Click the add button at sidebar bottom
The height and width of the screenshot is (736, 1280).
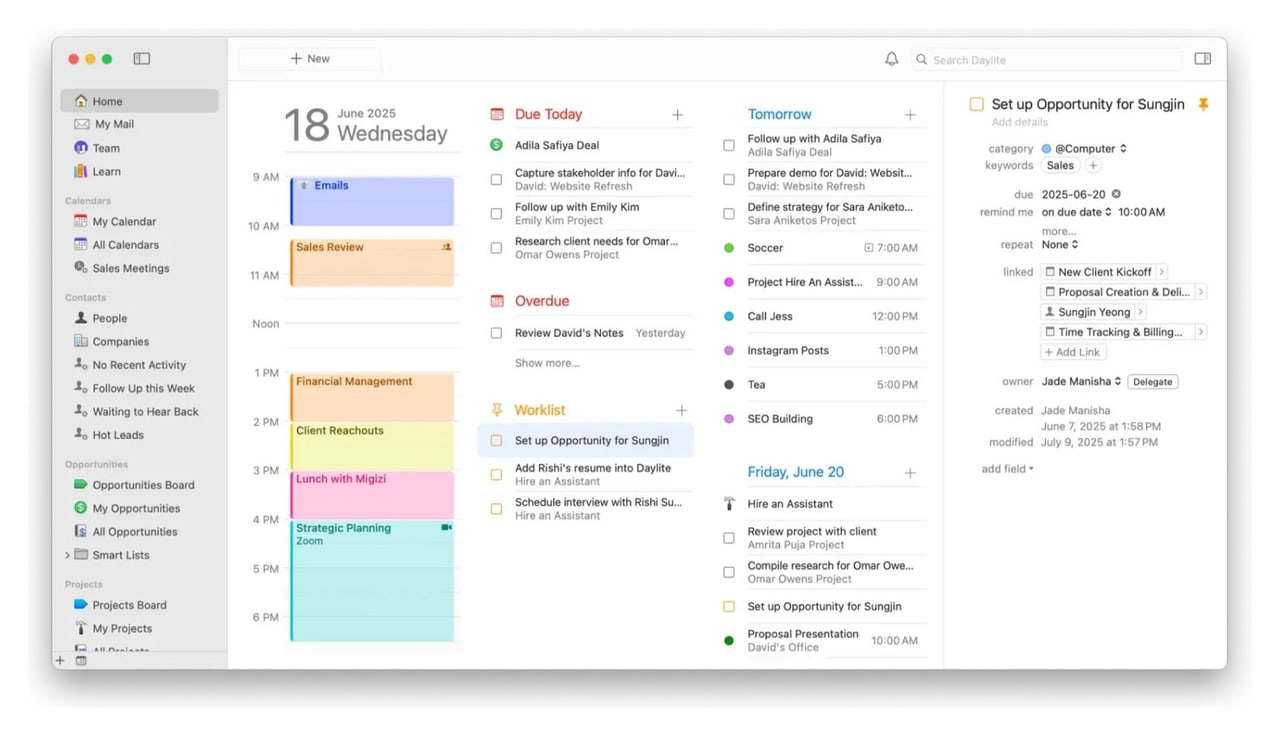coord(60,660)
